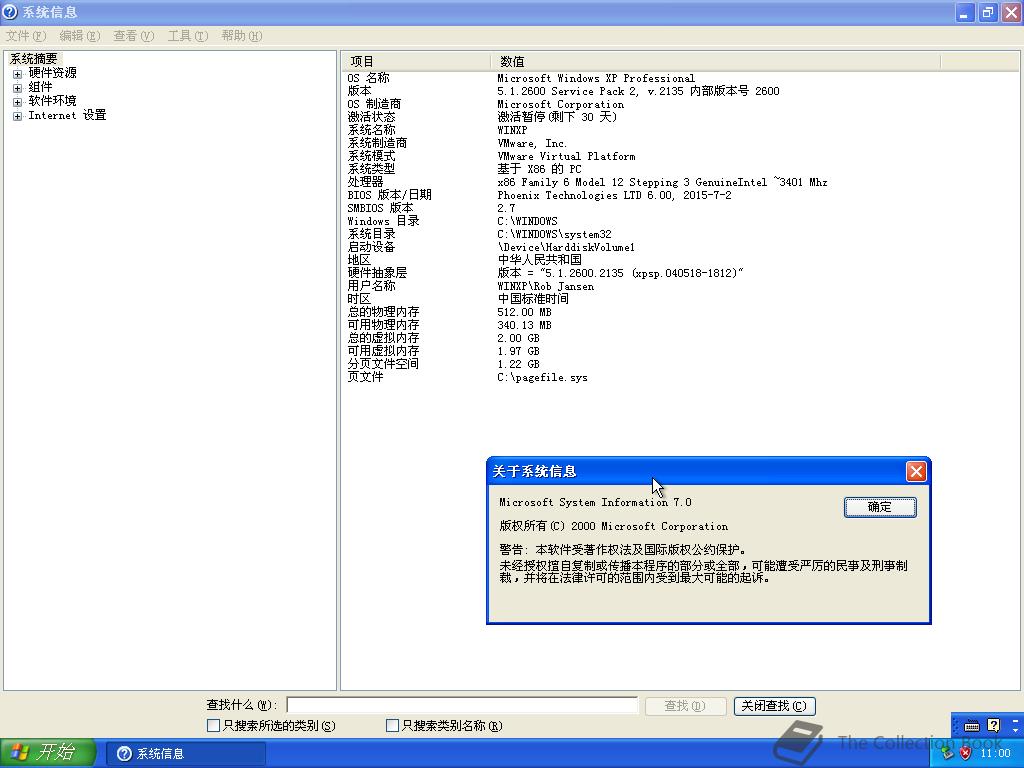The width and height of the screenshot is (1024, 768).
Task: Expand the 软件环境 tree node
Action: point(18,102)
